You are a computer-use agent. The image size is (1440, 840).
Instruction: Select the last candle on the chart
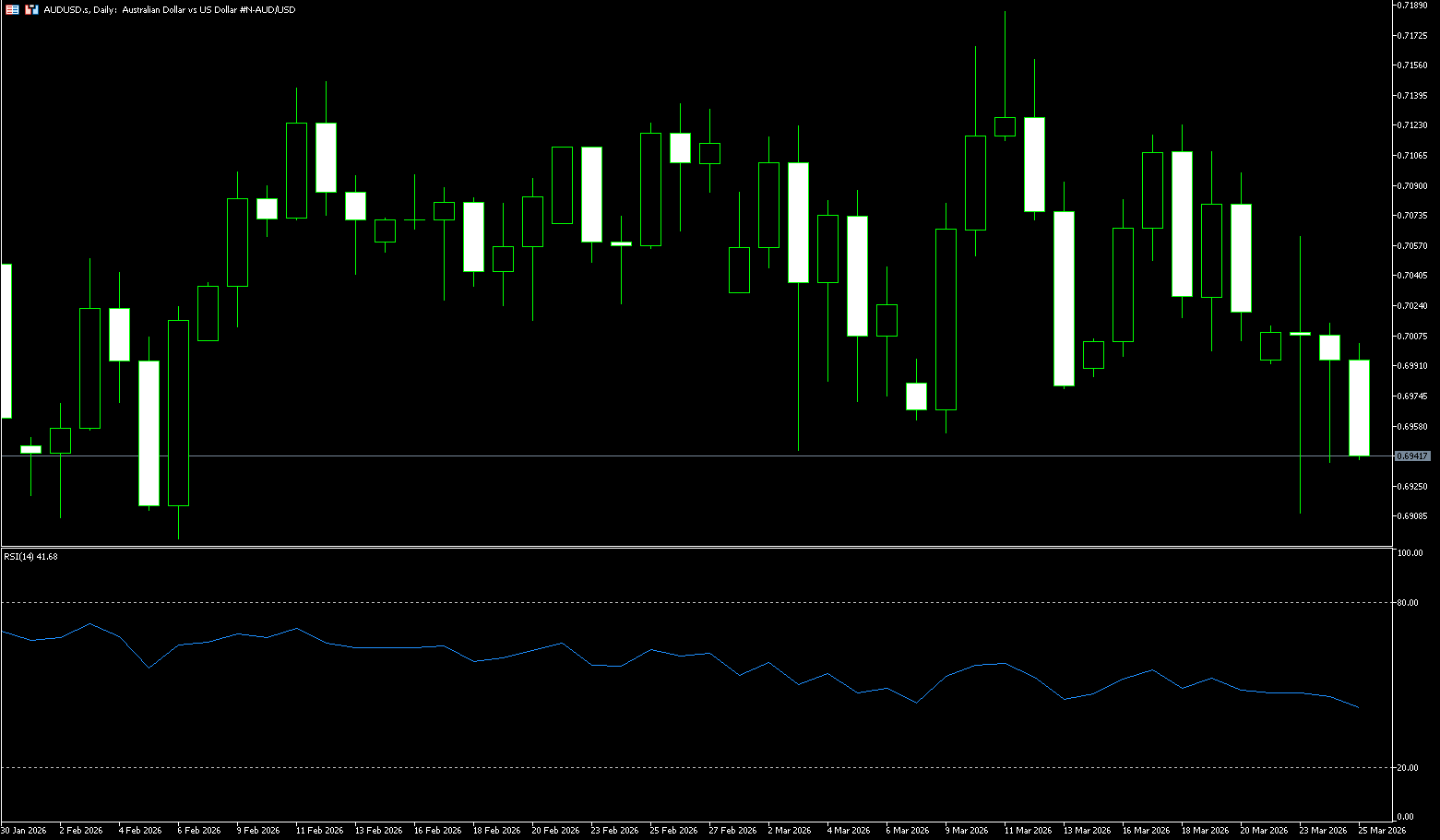click(x=1359, y=408)
